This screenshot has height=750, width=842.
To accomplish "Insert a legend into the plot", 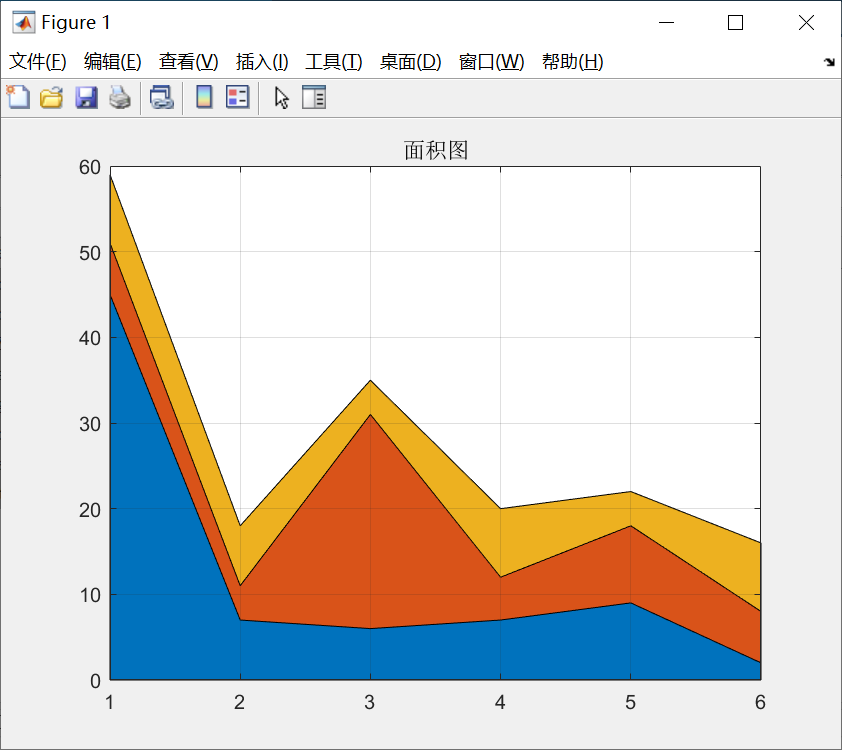I will pos(237,97).
